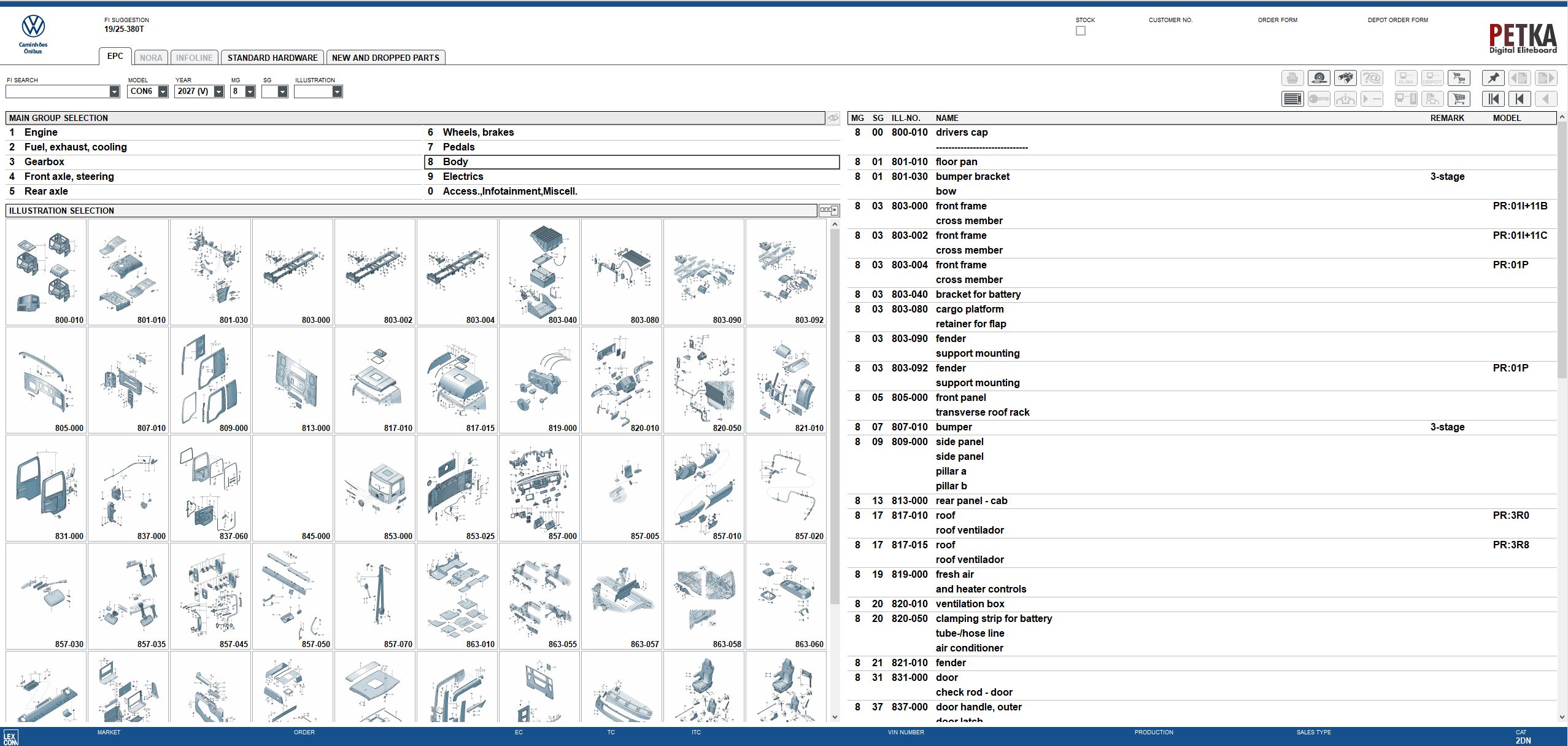The width and height of the screenshot is (1568, 746).
Task: Select the 'bracket for battery' row
Action: tap(1202, 295)
